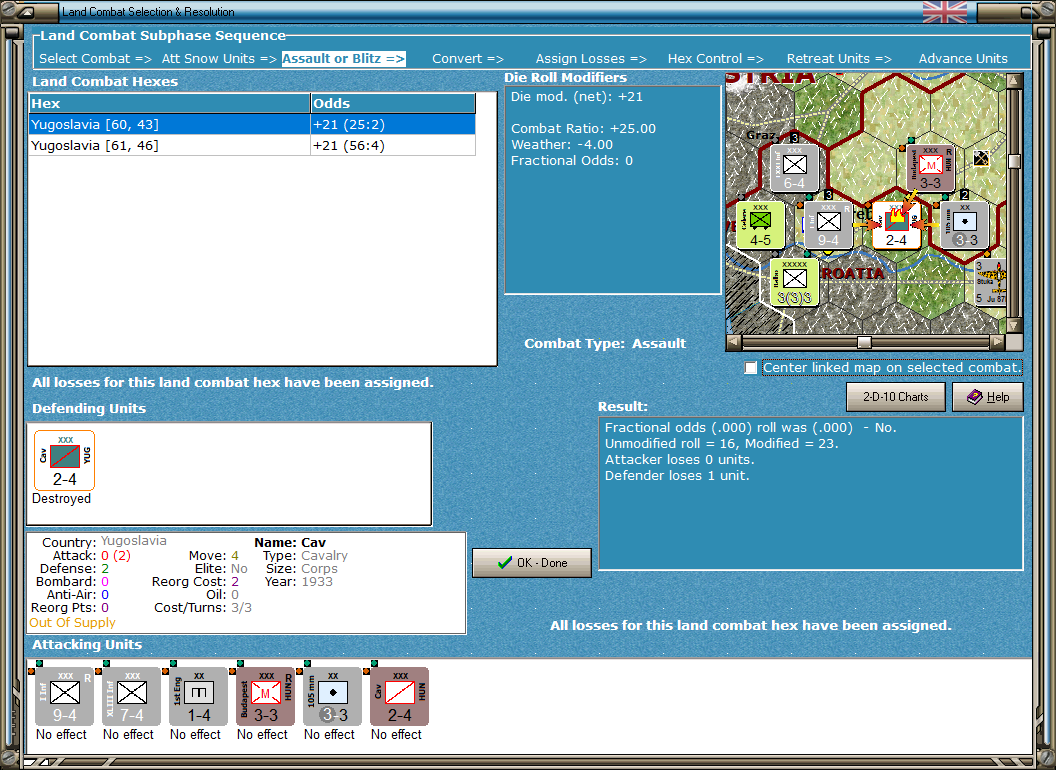Select the 3-3 artillery unit on the map
The width and height of the screenshot is (1056, 770).
964,225
